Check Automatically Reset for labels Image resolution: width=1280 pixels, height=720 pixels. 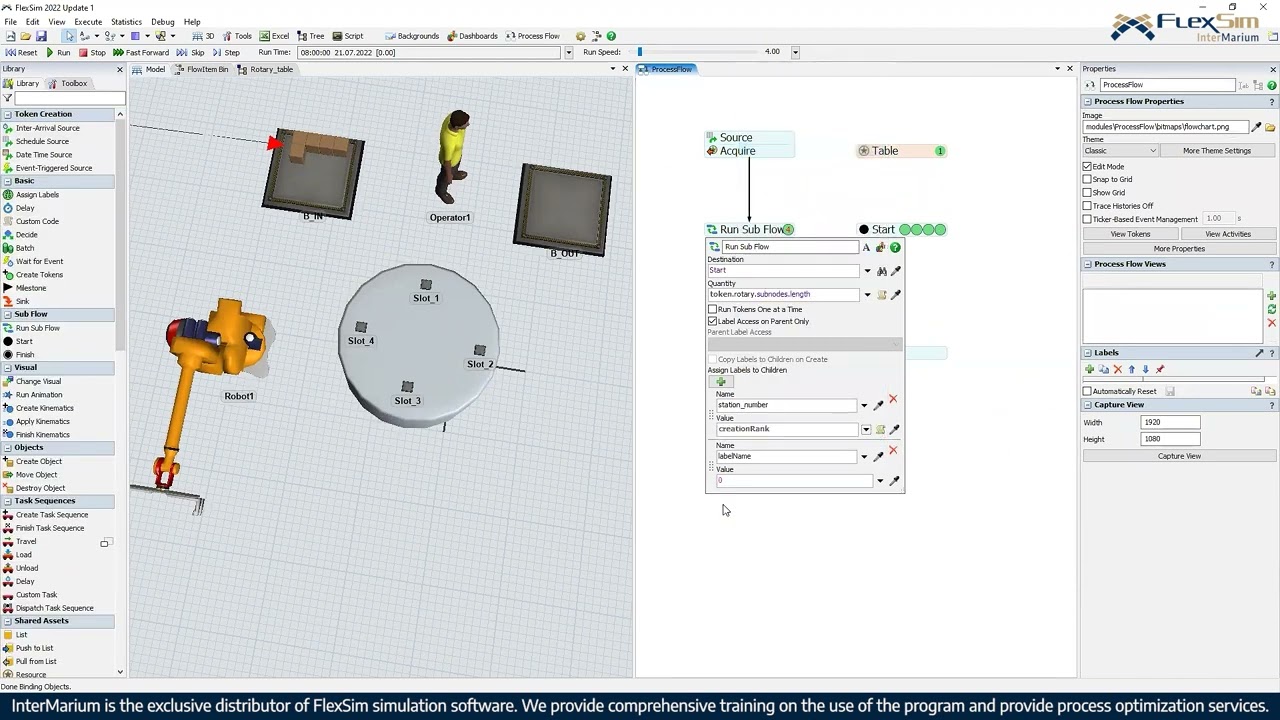click(1087, 392)
